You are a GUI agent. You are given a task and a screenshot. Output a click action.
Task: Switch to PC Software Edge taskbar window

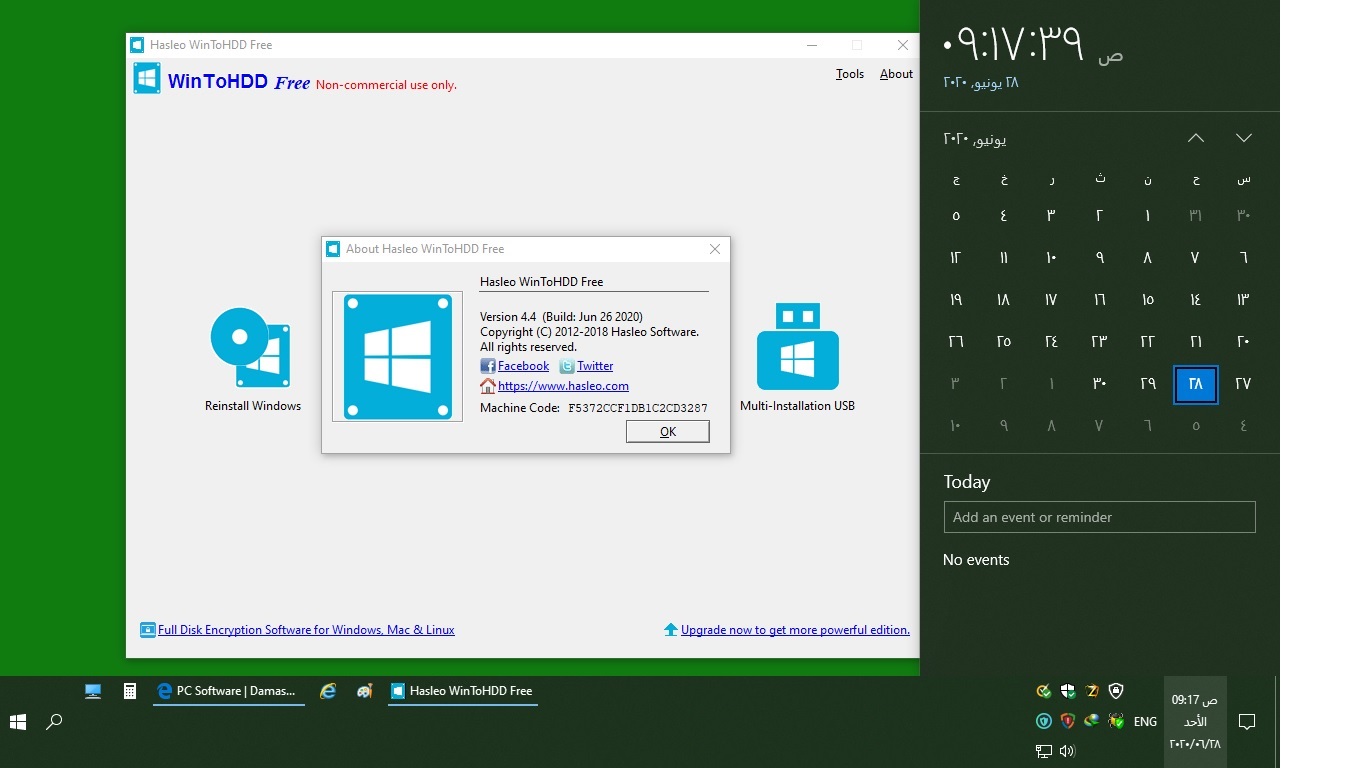229,691
